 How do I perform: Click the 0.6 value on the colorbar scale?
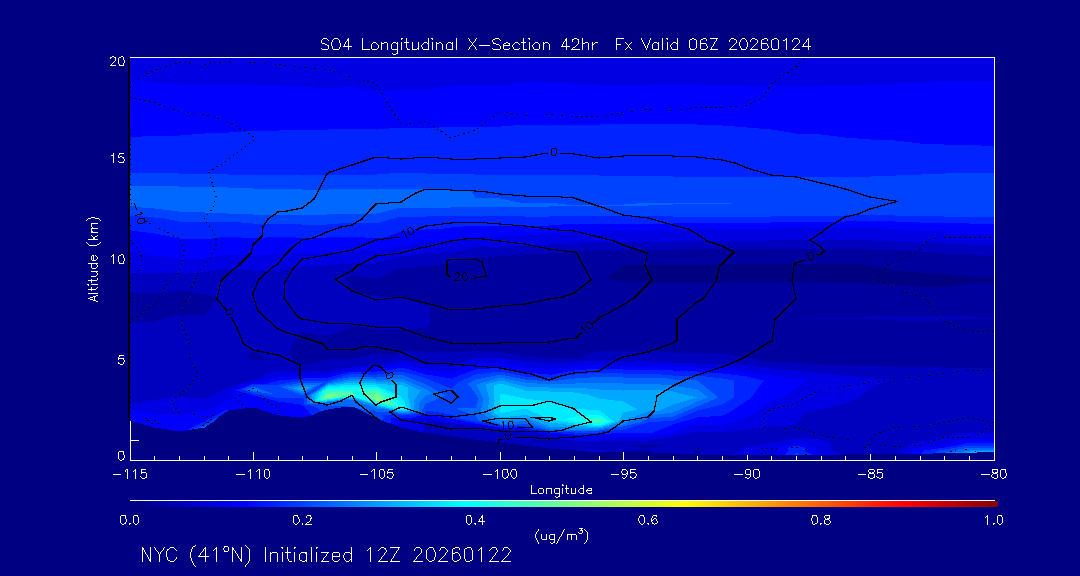[x=648, y=520]
